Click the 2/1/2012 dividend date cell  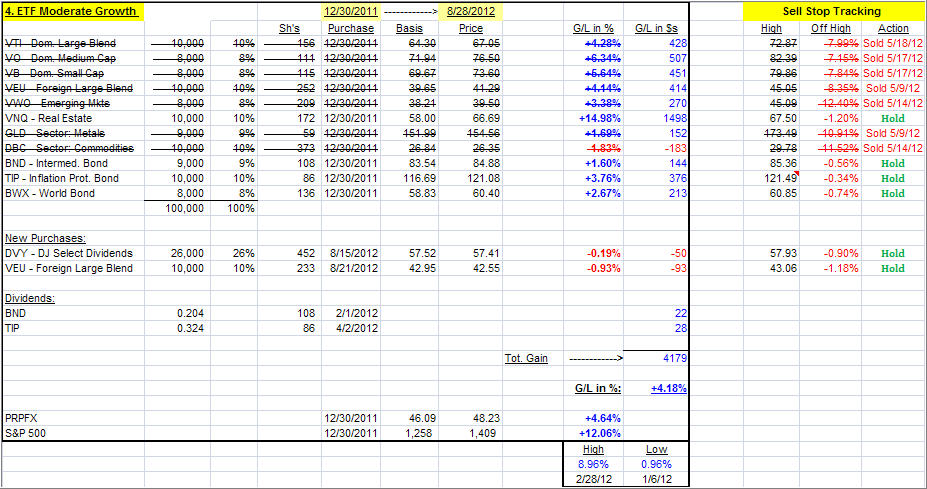pyautogui.click(x=351, y=313)
